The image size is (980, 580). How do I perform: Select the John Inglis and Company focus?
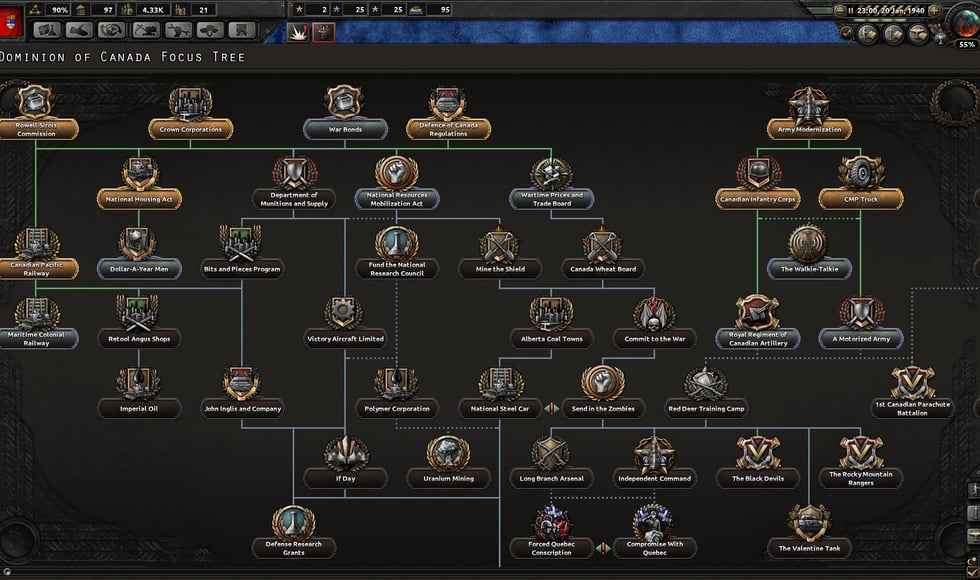coord(242,409)
